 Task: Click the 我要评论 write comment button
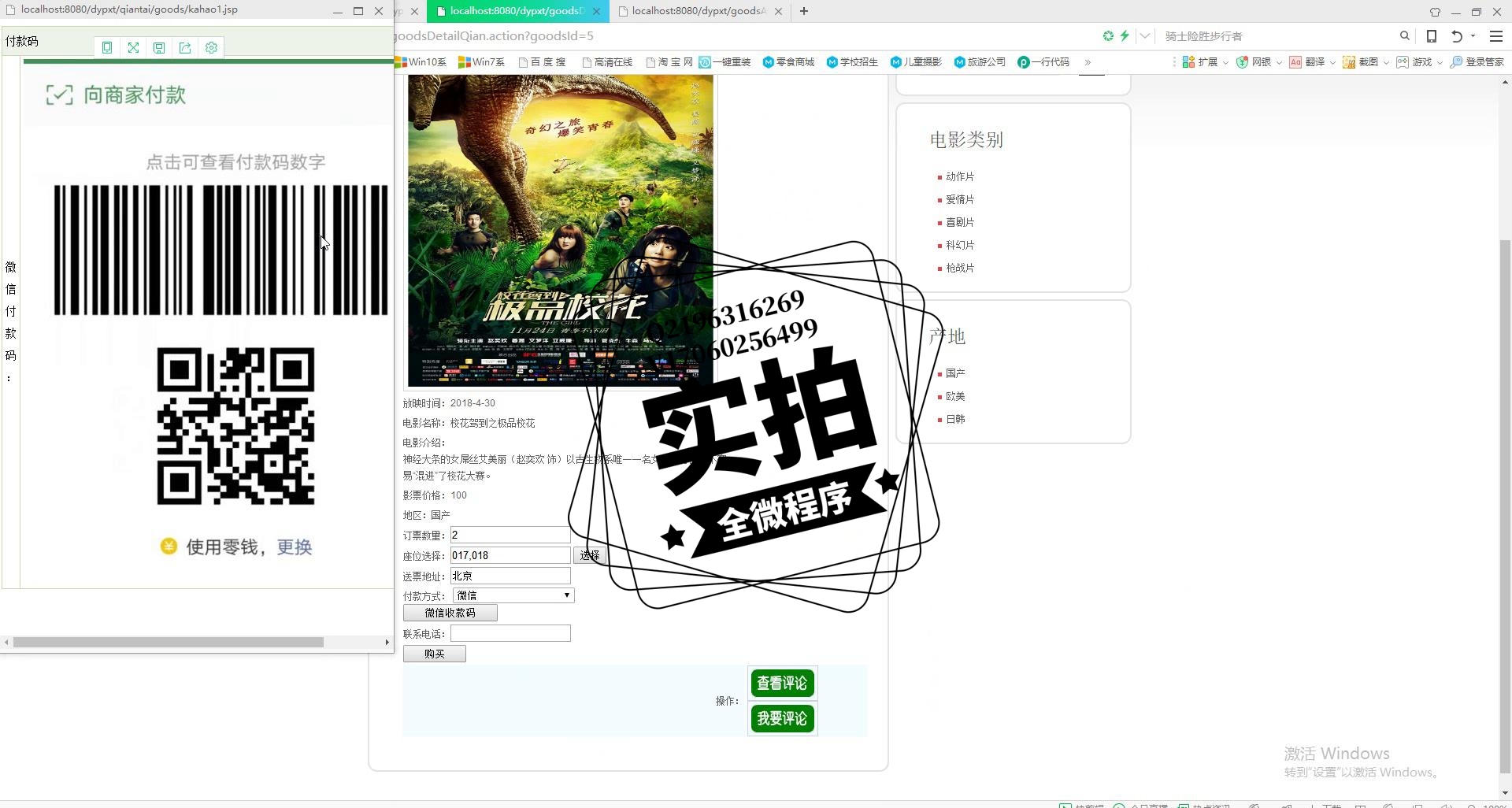782,718
